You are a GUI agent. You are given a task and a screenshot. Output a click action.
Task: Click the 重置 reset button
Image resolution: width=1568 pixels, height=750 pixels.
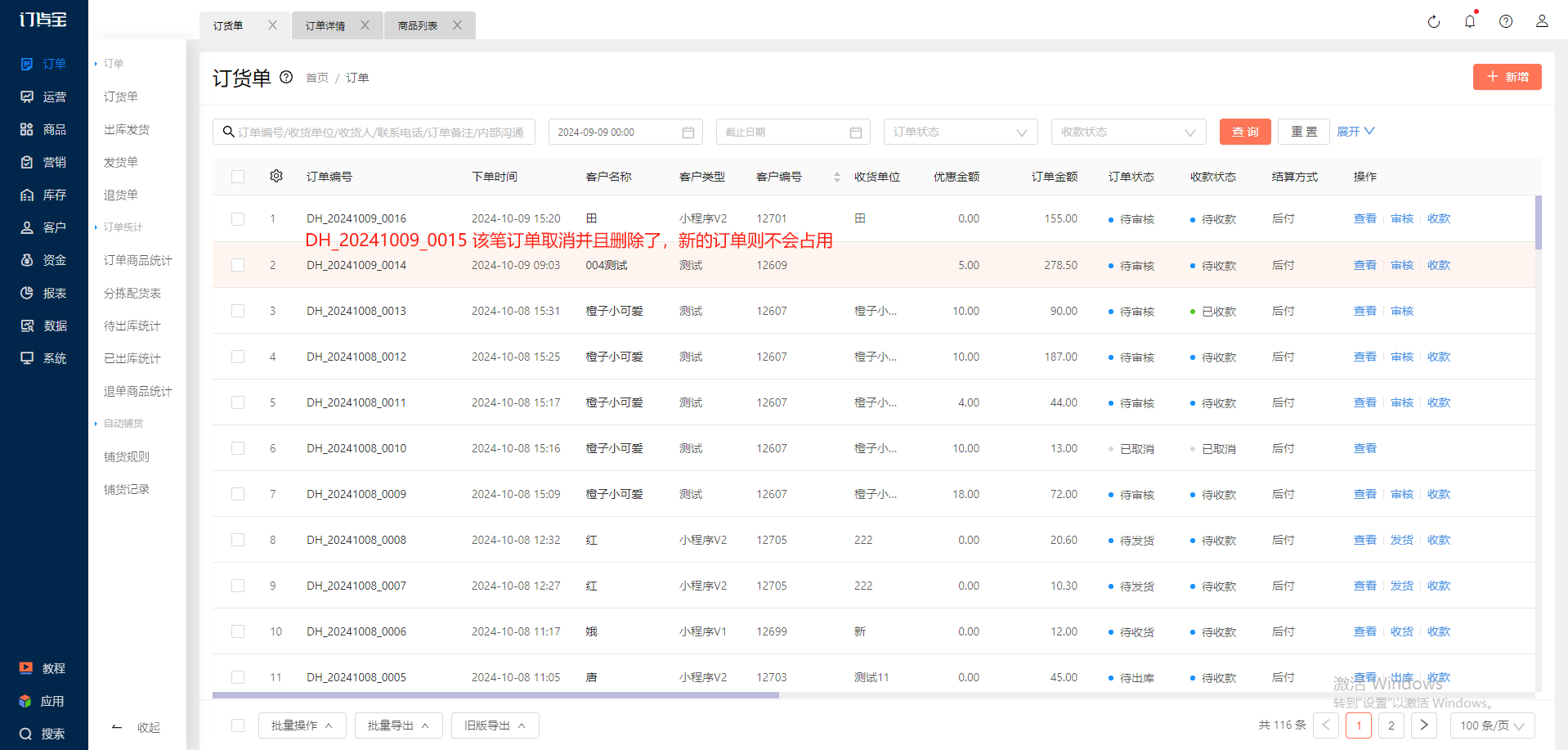pyautogui.click(x=1304, y=132)
